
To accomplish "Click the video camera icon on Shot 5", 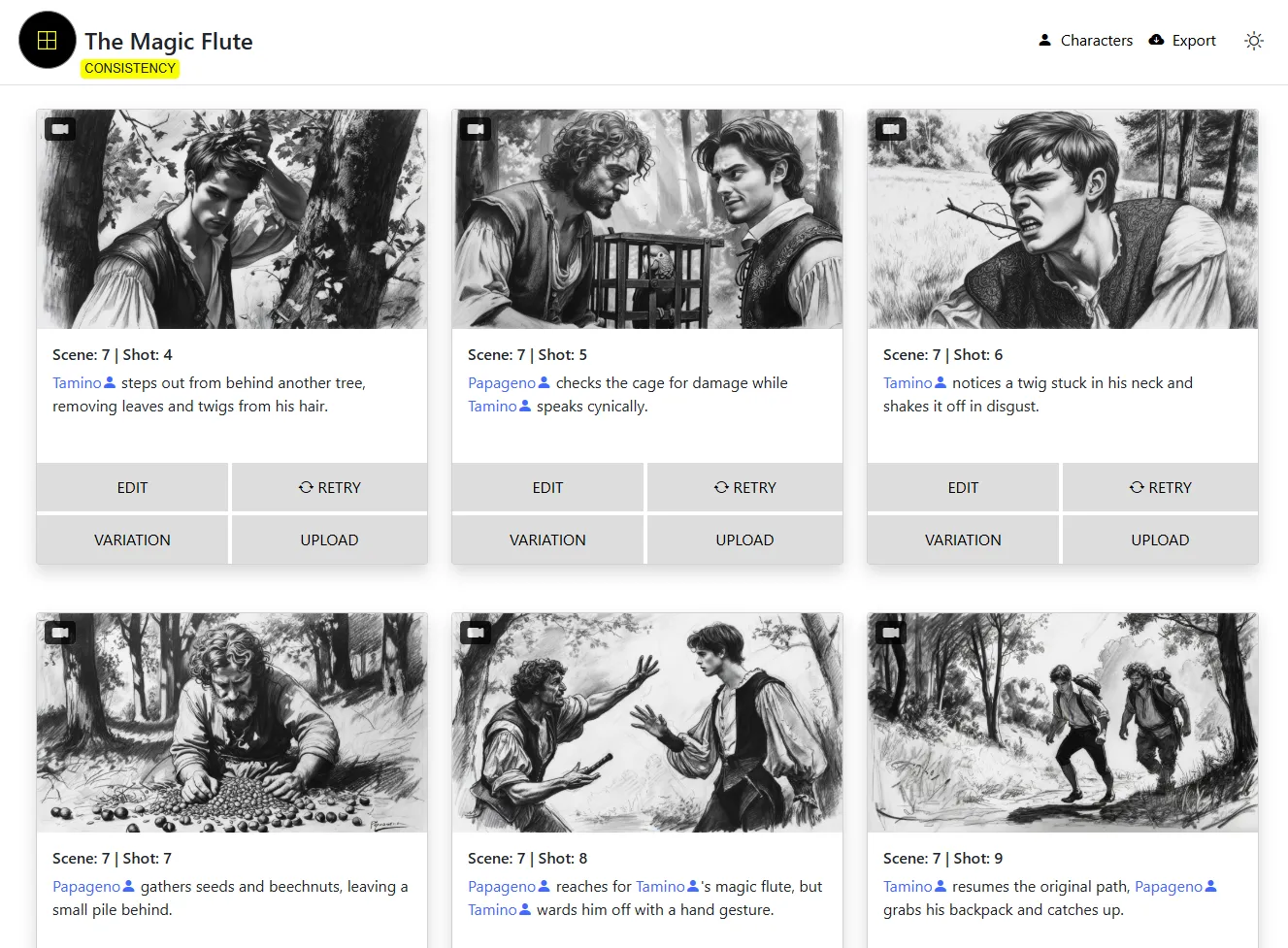I will pos(476,129).
